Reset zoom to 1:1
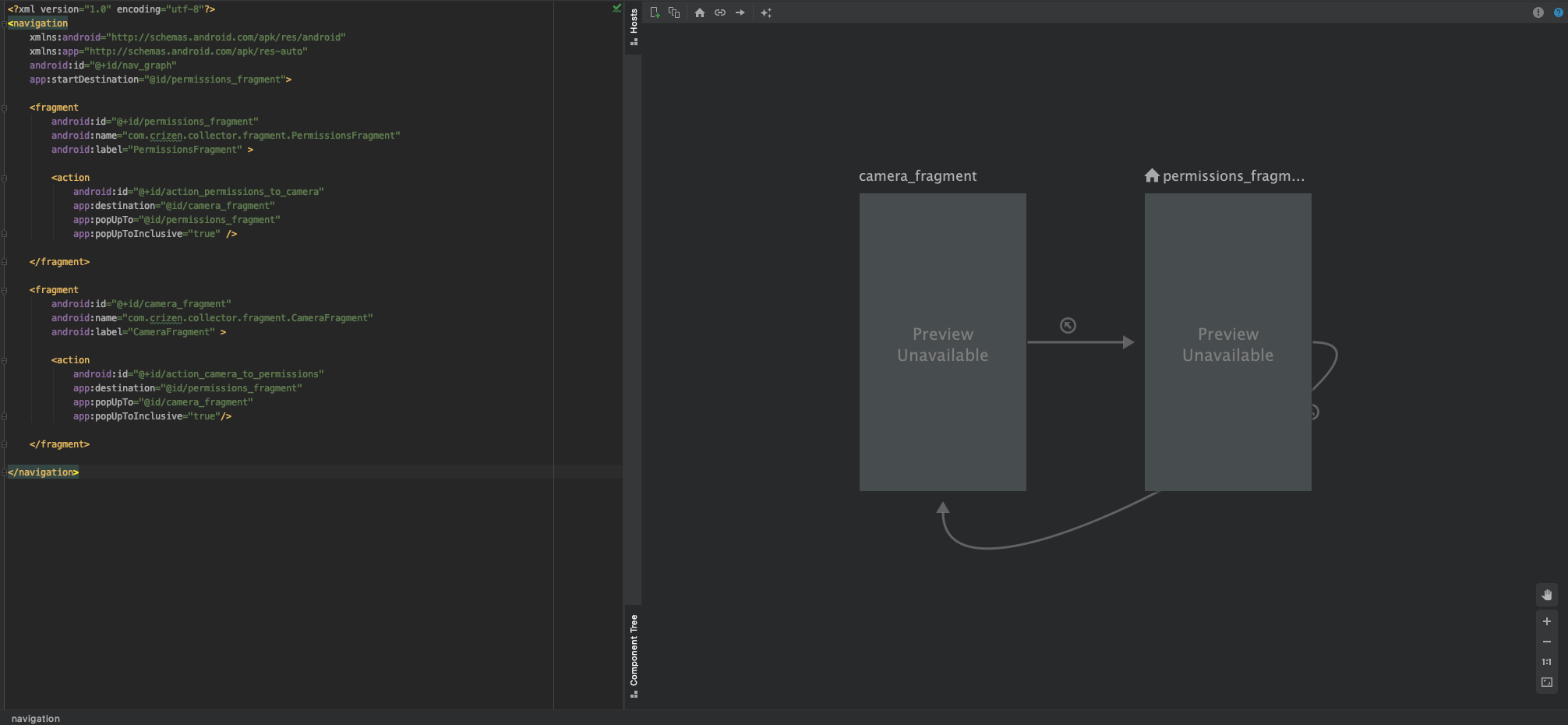Screen dimensions: 1568x725 click(x=1547, y=662)
